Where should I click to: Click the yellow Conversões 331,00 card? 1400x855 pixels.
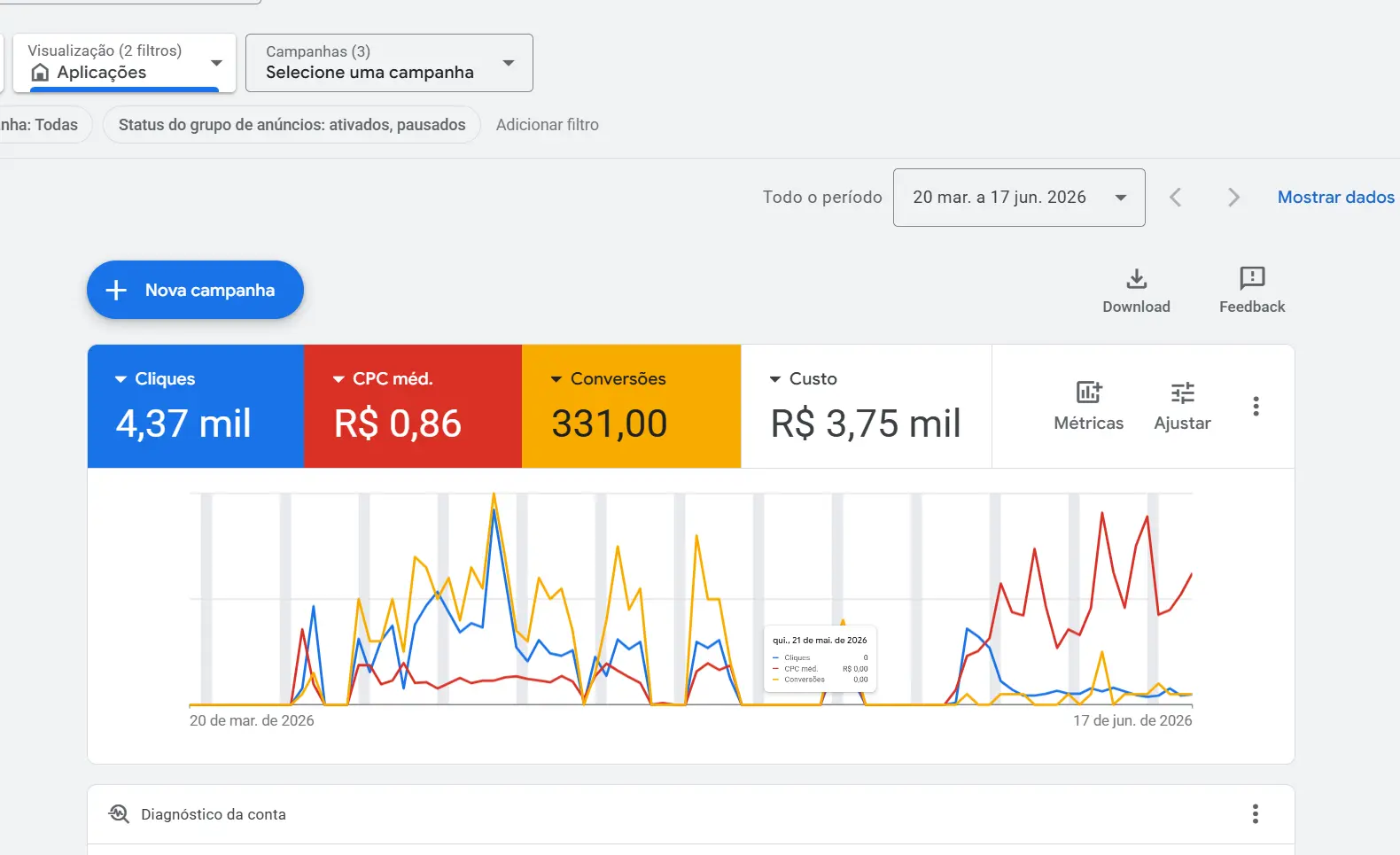tap(631, 406)
